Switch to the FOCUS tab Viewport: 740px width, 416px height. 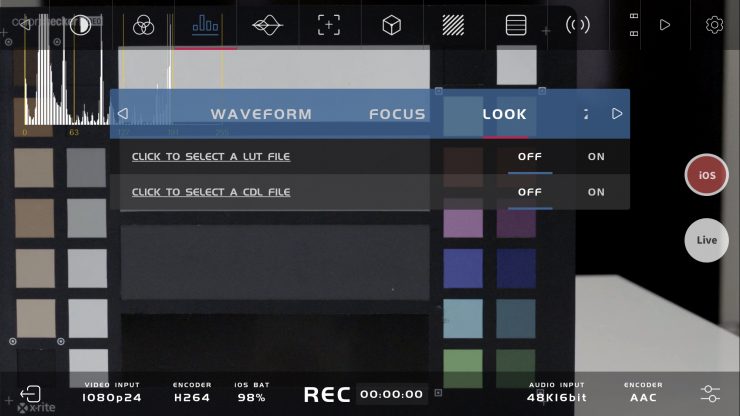(x=397, y=114)
